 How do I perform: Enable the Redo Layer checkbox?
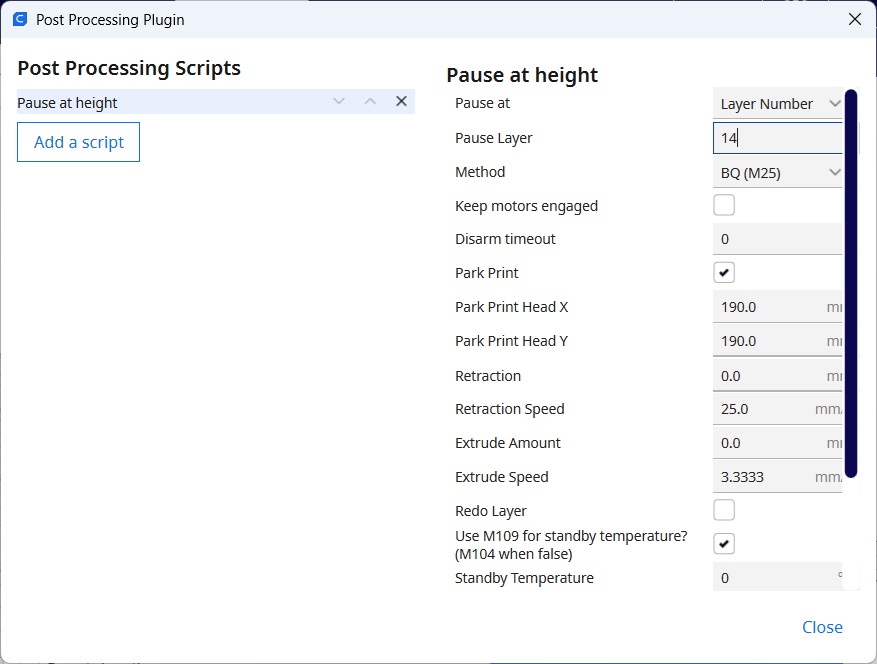pos(724,511)
